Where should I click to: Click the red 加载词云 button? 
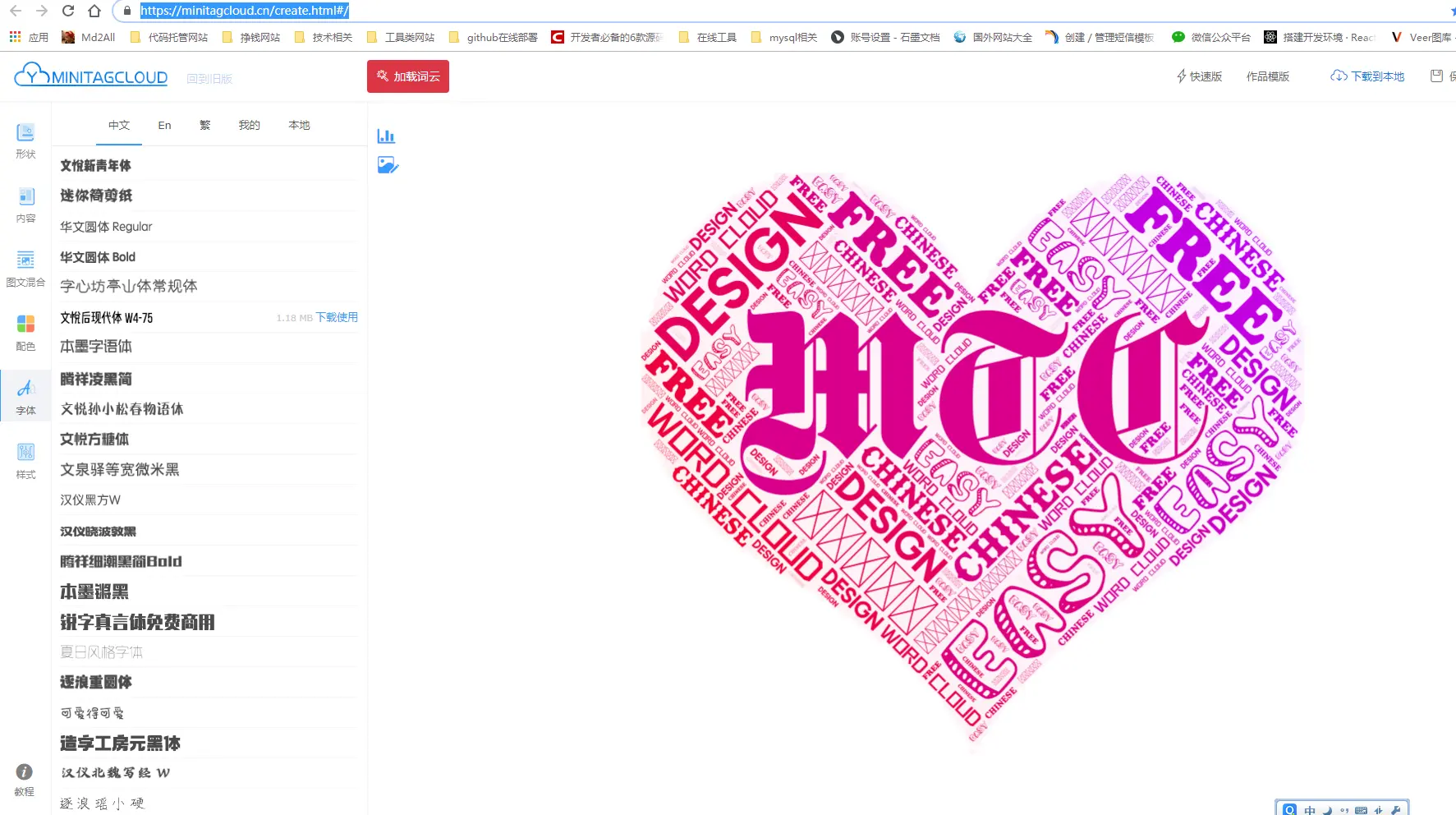408,76
